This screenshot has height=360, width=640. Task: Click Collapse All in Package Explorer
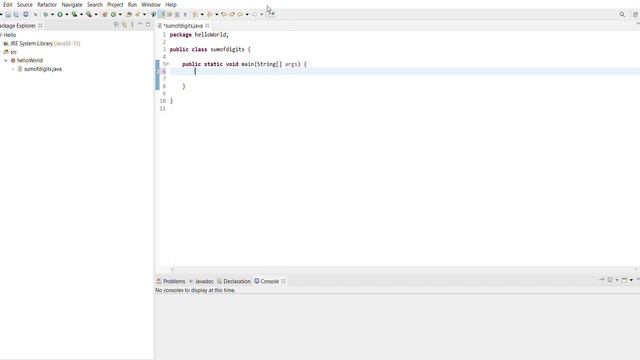[x=116, y=25]
